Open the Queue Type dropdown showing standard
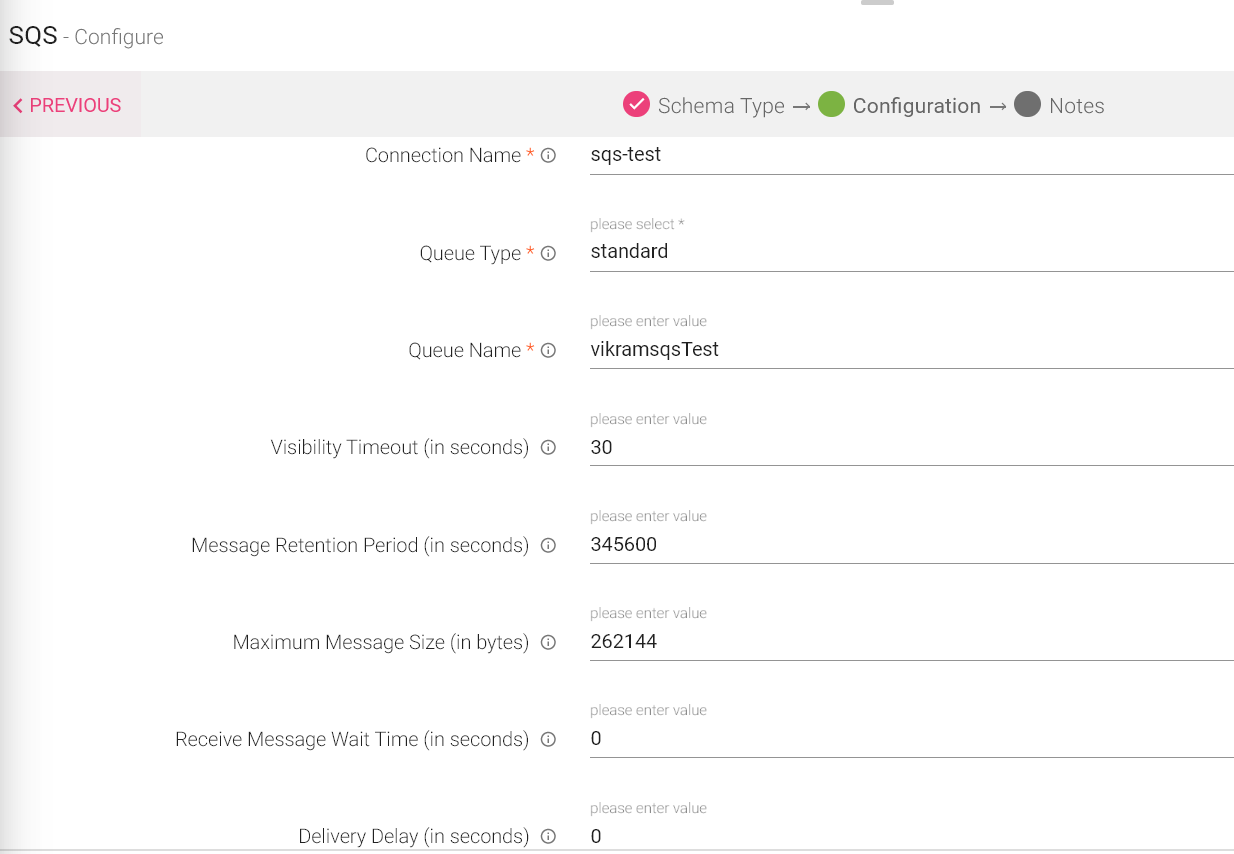Screen dimensions: 1234x854 pyautogui.click(x=910, y=252)
